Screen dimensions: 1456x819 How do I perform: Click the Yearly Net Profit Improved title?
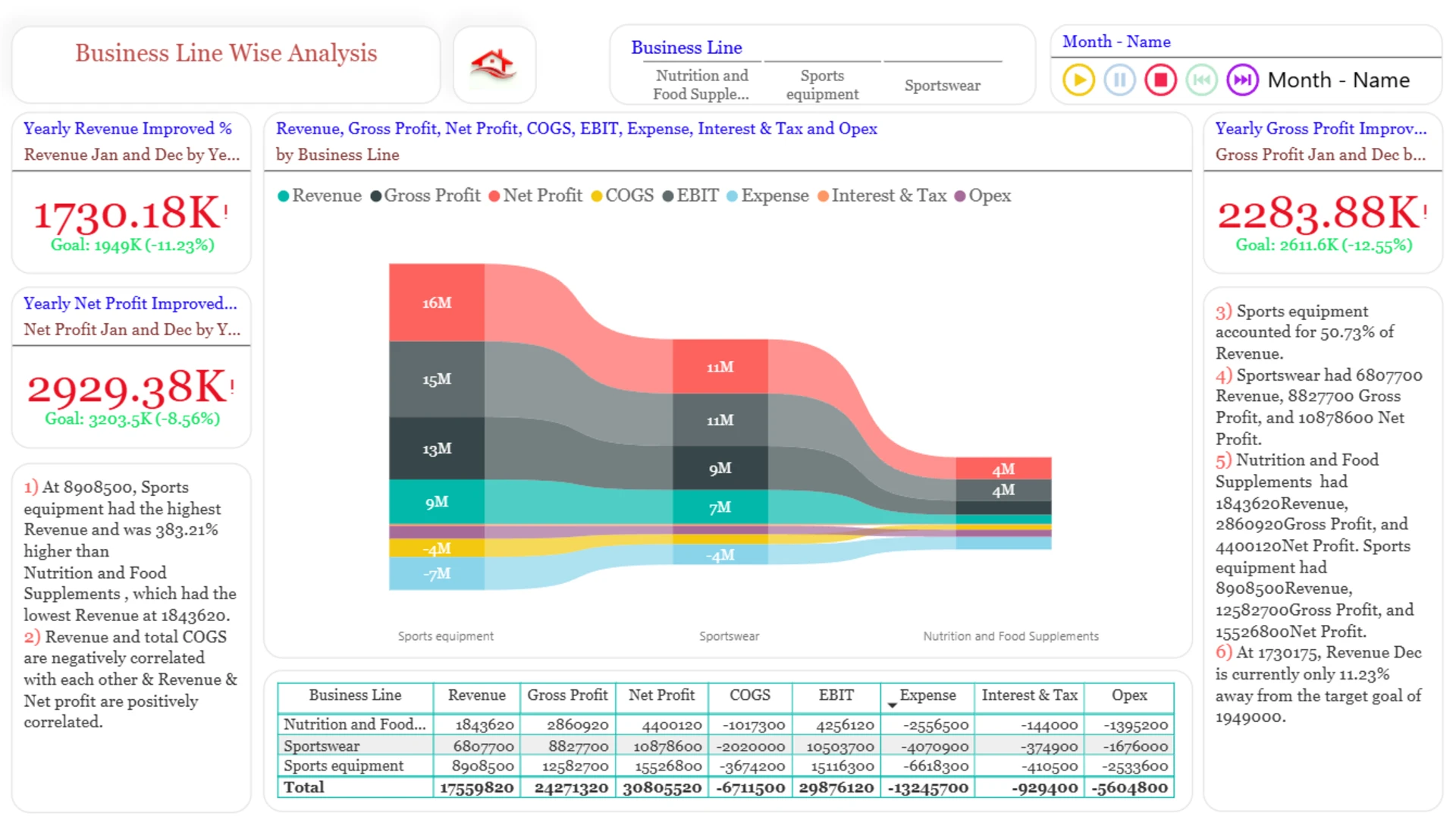click(x=130, y=303)
